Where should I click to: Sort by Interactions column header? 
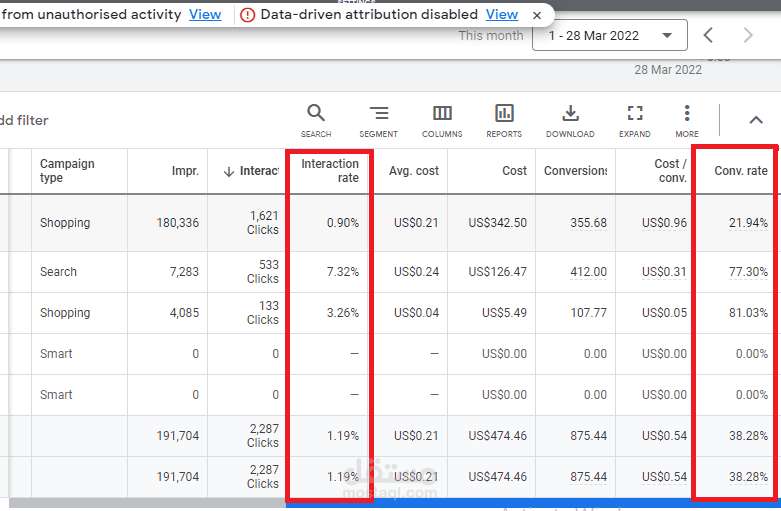click(259, 171)
